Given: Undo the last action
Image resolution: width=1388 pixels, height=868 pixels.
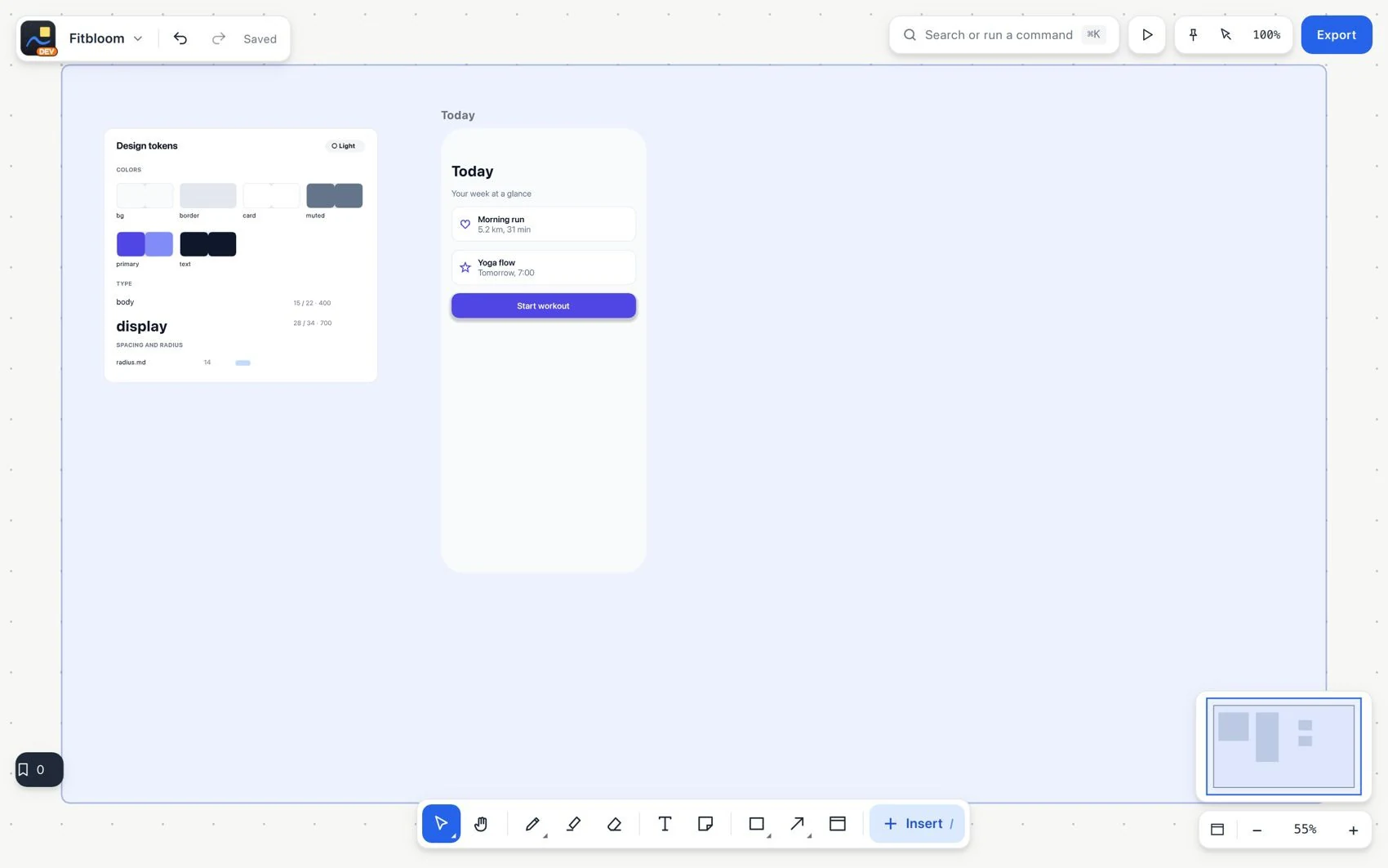Looking at the screenshot, I should tap(180, 38).
